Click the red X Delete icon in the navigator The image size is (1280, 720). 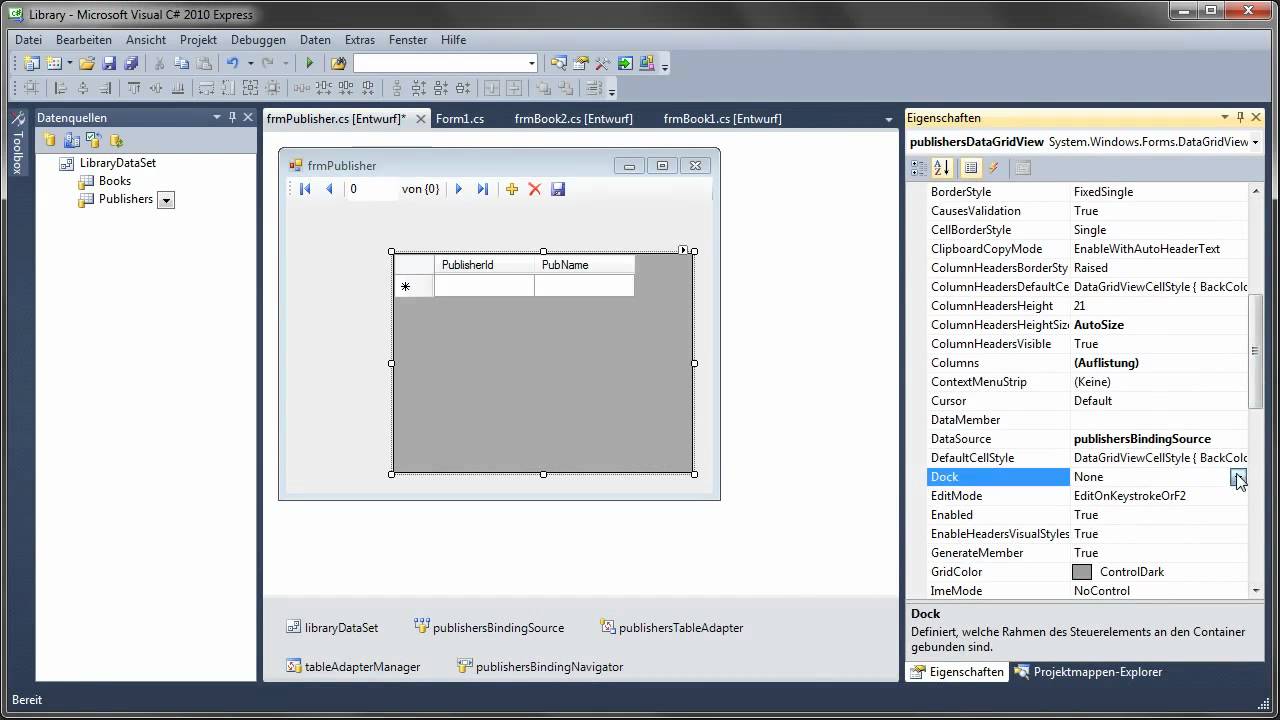[x=535, y=189]
